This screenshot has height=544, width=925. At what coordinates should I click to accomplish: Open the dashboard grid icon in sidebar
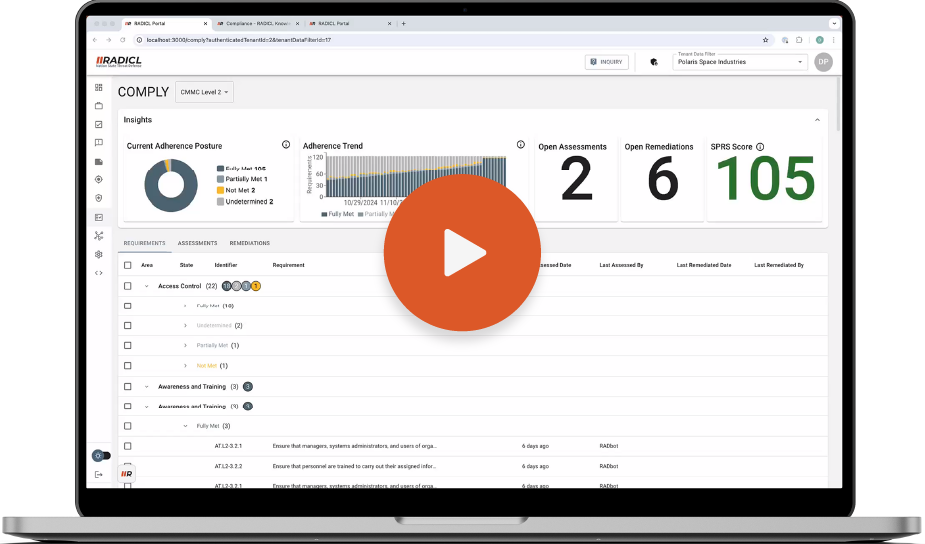point(99,88)
